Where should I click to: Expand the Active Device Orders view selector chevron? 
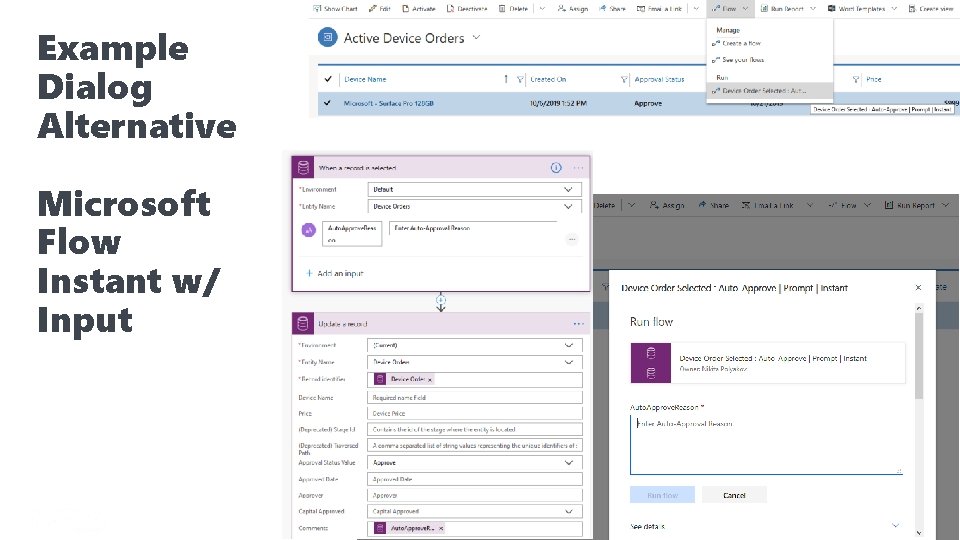tap(476, 37)
